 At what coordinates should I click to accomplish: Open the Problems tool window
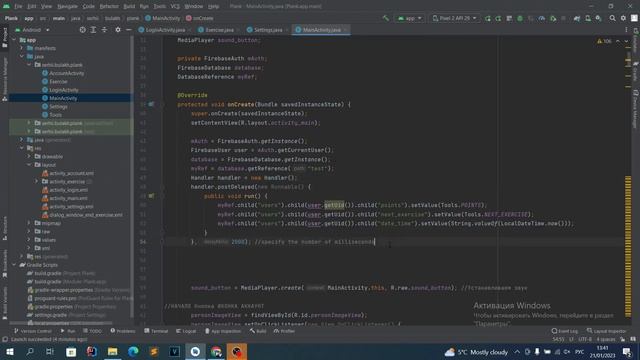point(122,331)
